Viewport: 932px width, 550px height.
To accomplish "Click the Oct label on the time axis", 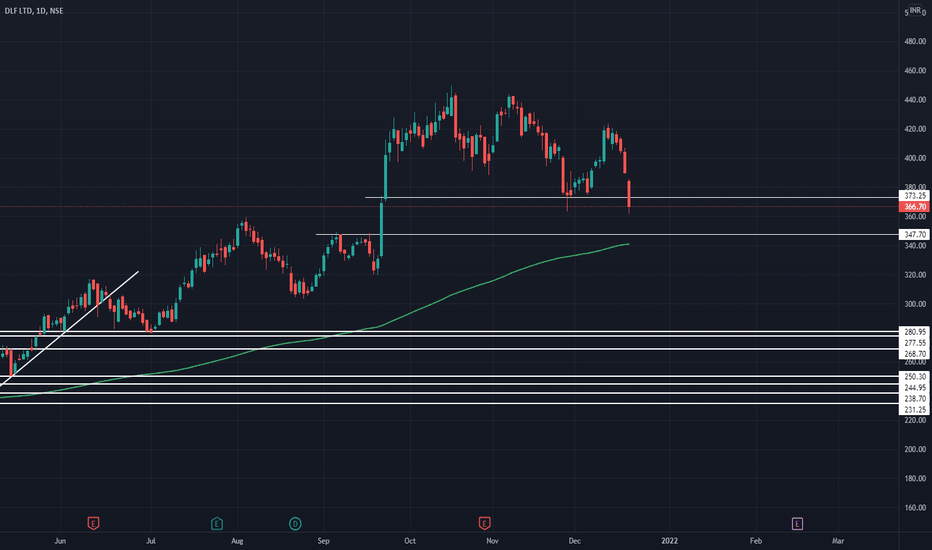I will [x=410, y=541].
